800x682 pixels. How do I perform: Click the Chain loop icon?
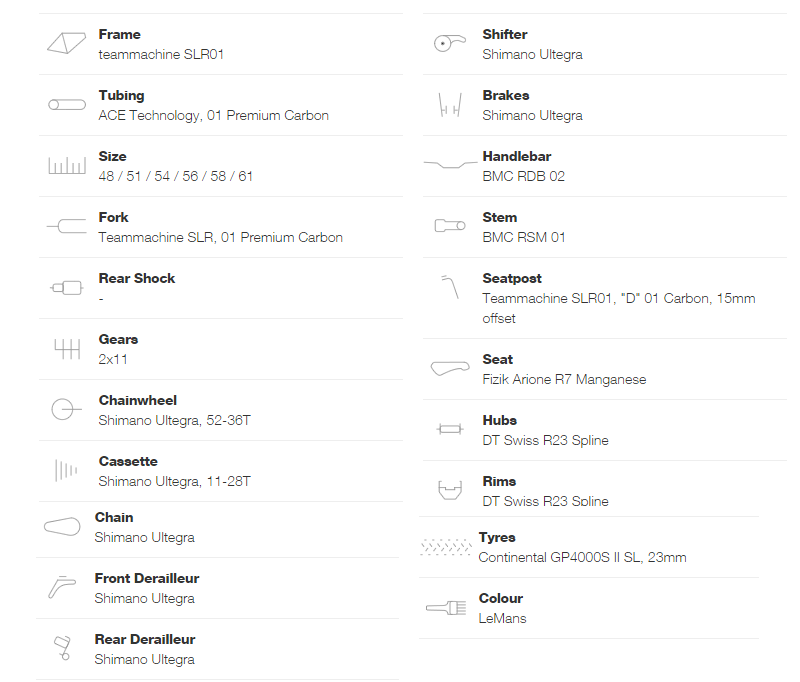62,526
